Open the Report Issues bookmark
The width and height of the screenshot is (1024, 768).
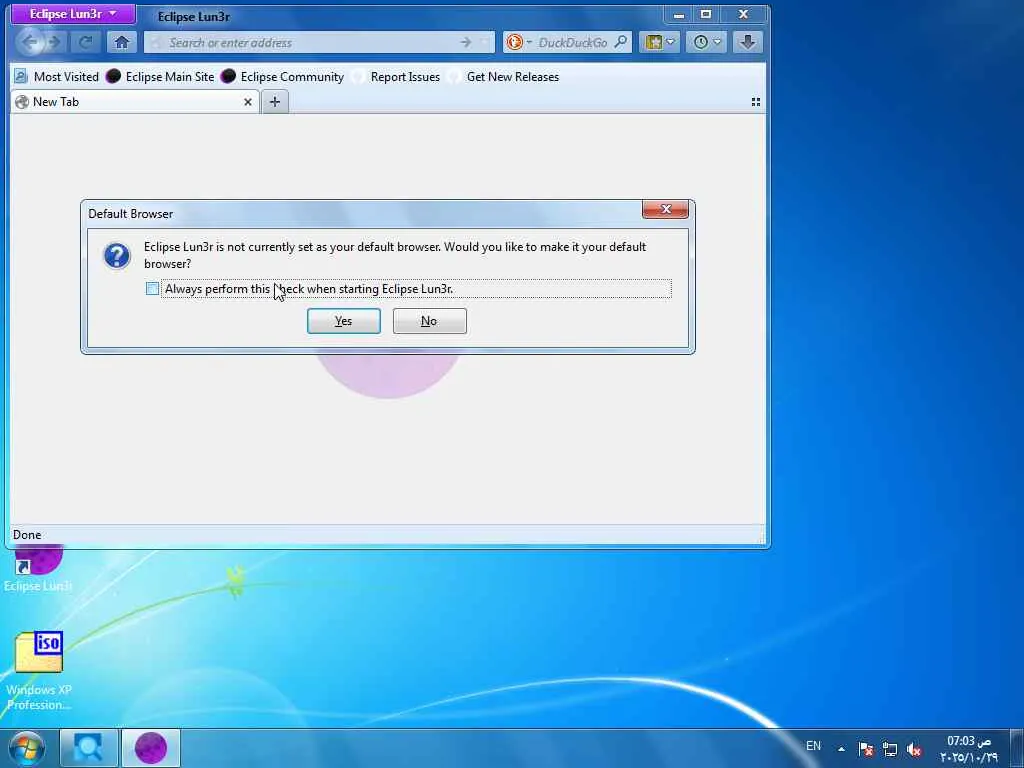point(396,76)
